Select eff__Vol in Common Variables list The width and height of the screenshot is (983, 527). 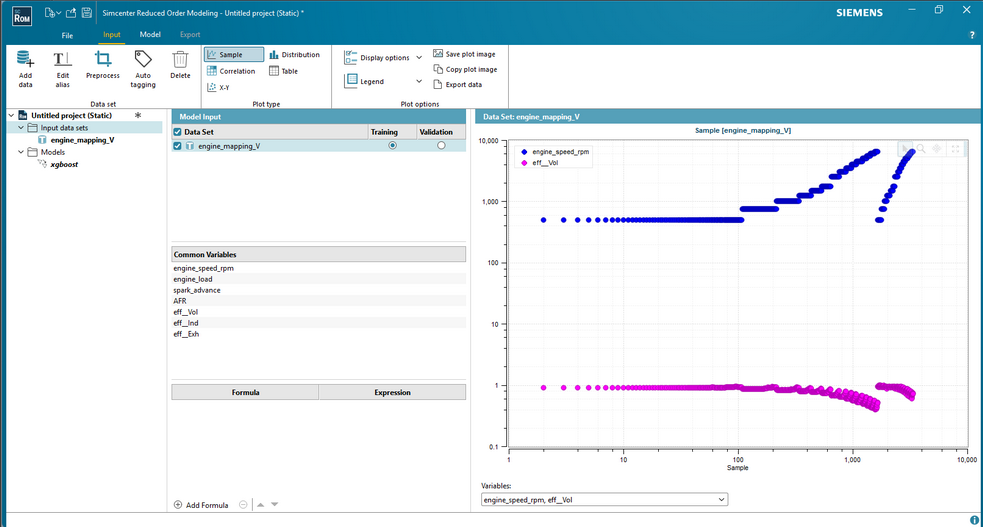186,312
